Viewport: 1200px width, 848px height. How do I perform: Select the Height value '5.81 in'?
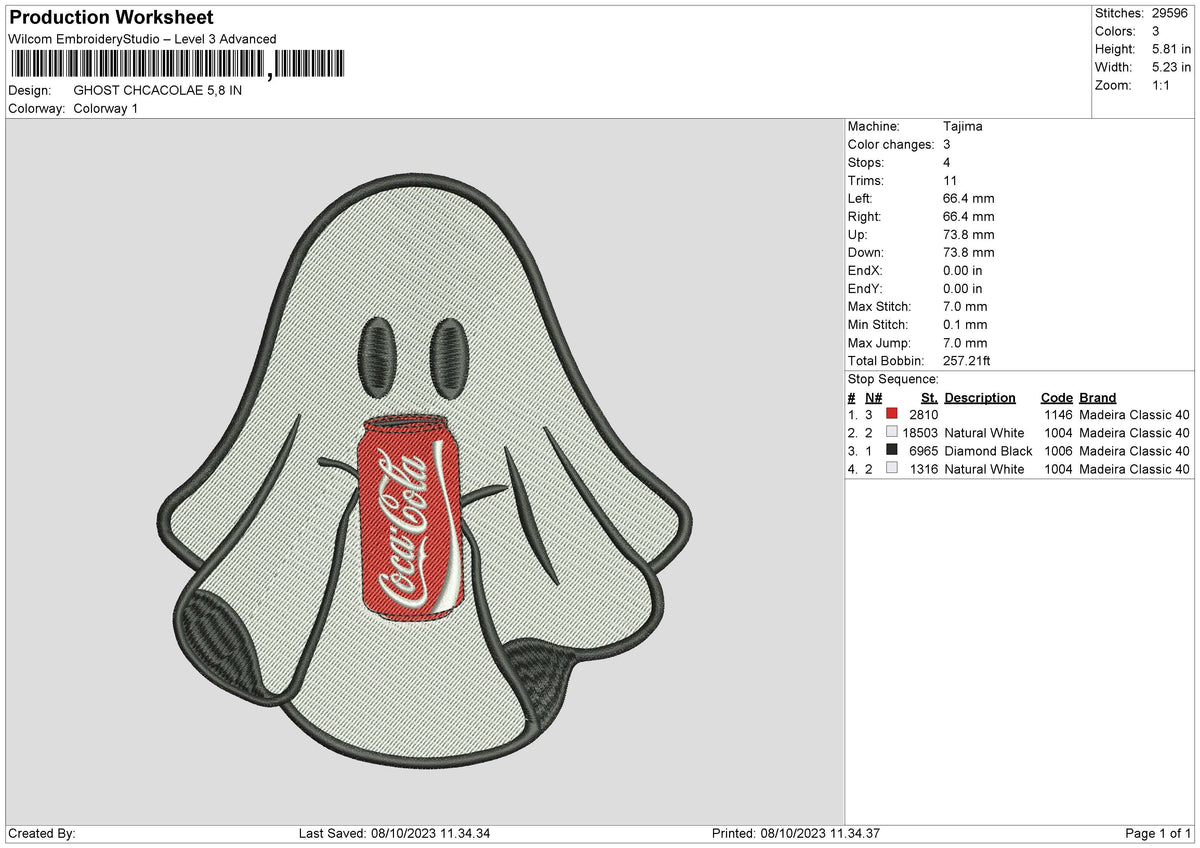coord(1171,49)
